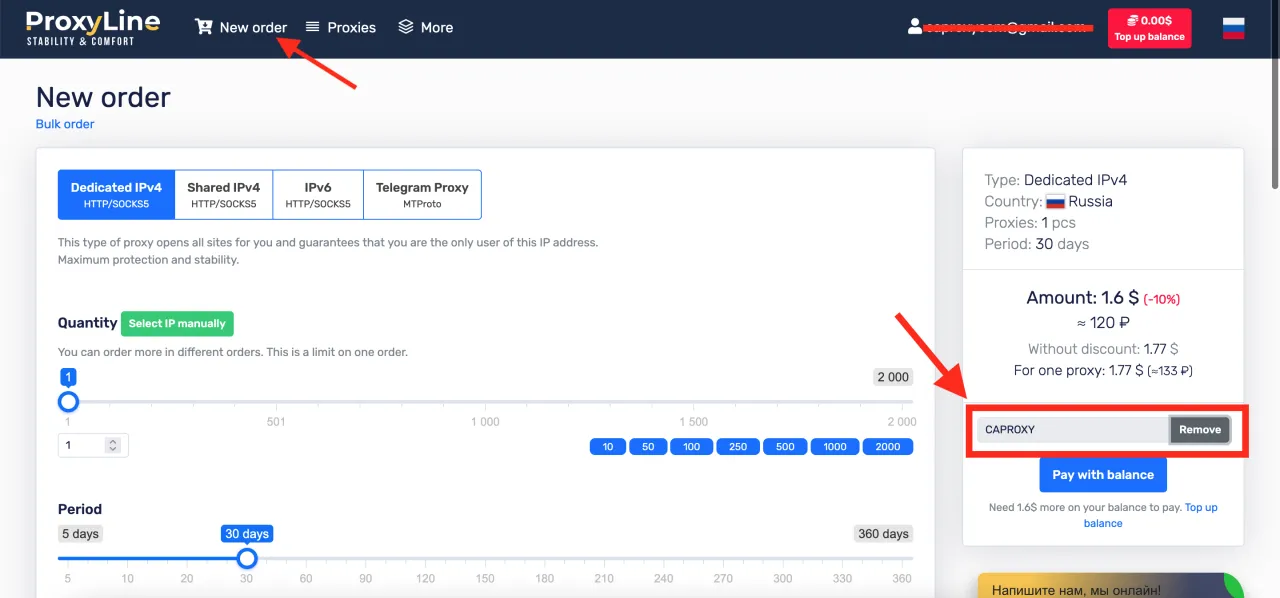This screenshot has height=598, width=1280.
Task: Choose the 2000 quantity preset
Action: [887, 447]
